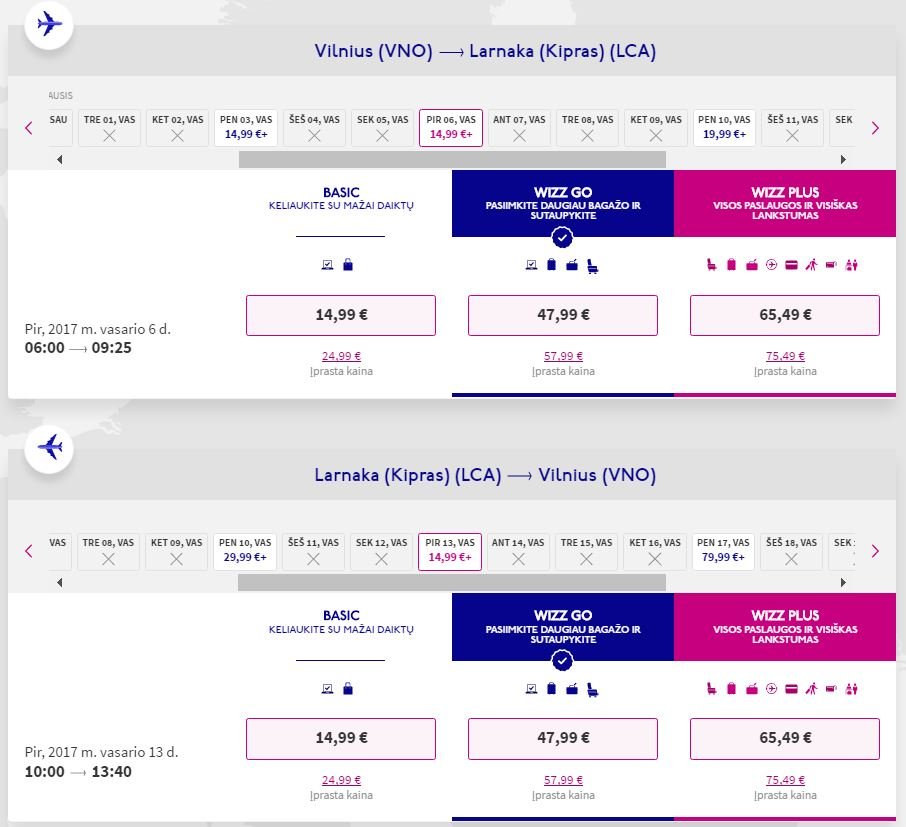Image resolution: width=906 pixels, height=827 pixels.
Task: Choose return WIZZ Plus fare 65,49 €
Action: [785, 738]
